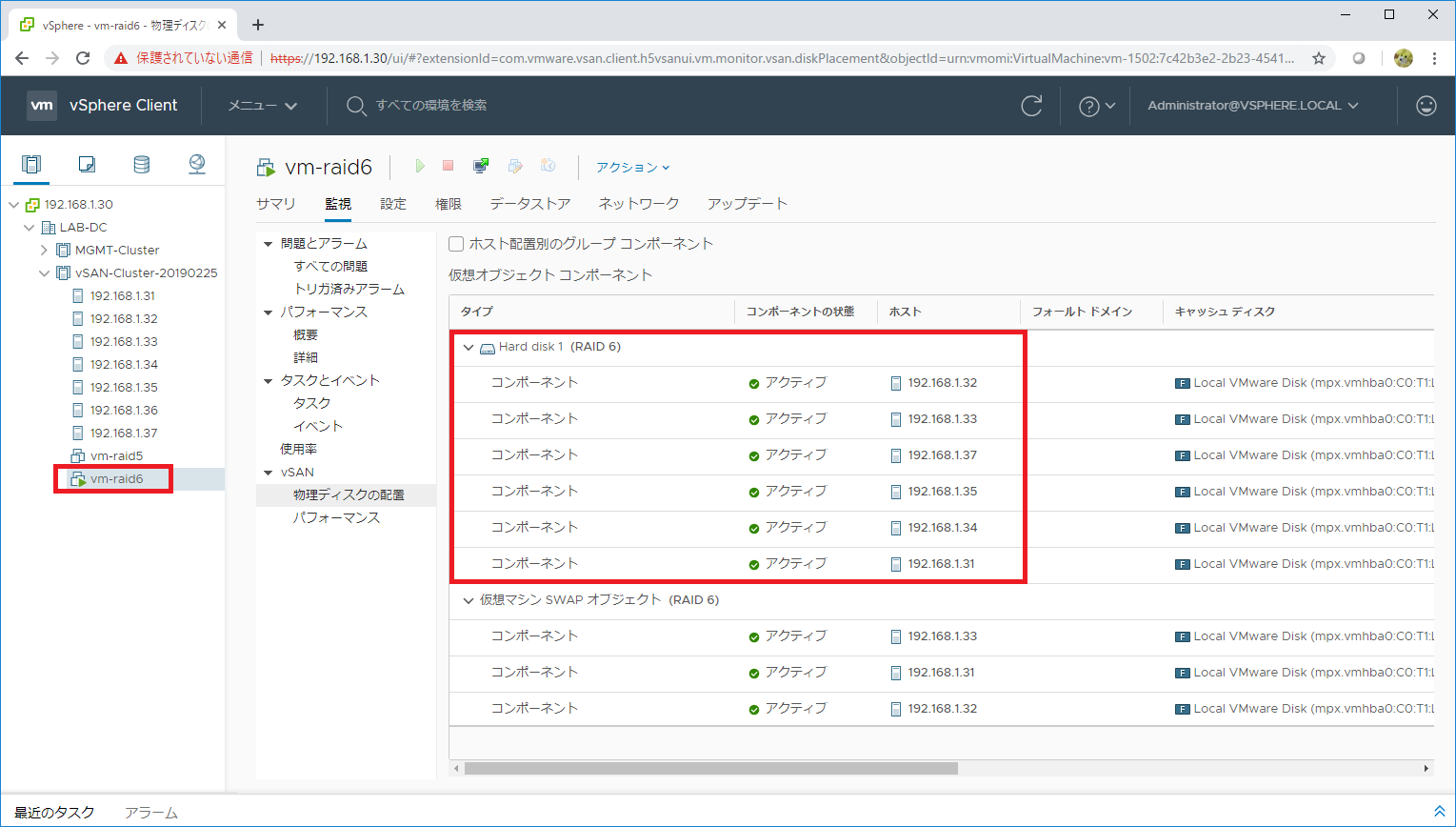Viewport: 1456px width, 827px height.
Task: Open the アクション actions dropdown
Action: pos(632,168)
